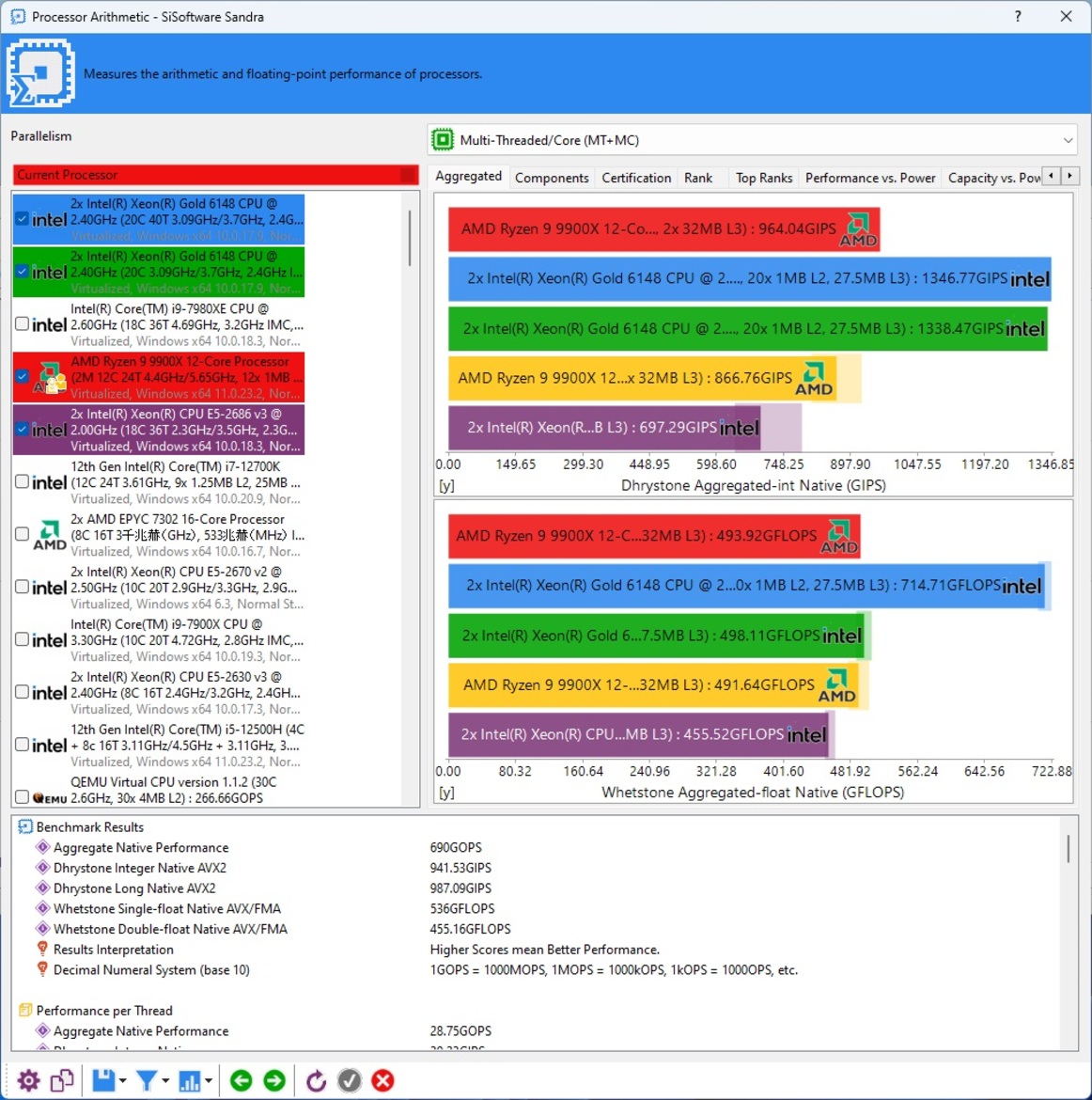Click diamond icon for Dhrystone Integer Native AVX2

click(43, 868)
